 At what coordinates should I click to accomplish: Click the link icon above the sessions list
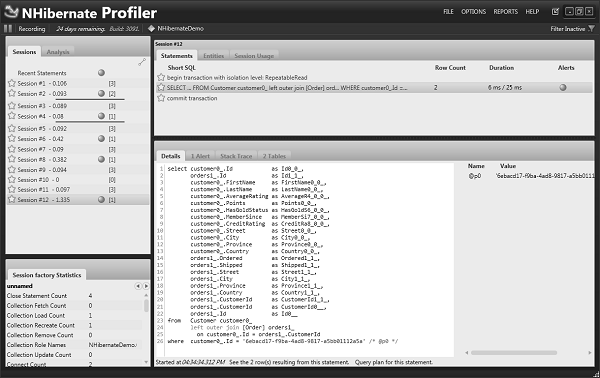click(x=142, y=62)
